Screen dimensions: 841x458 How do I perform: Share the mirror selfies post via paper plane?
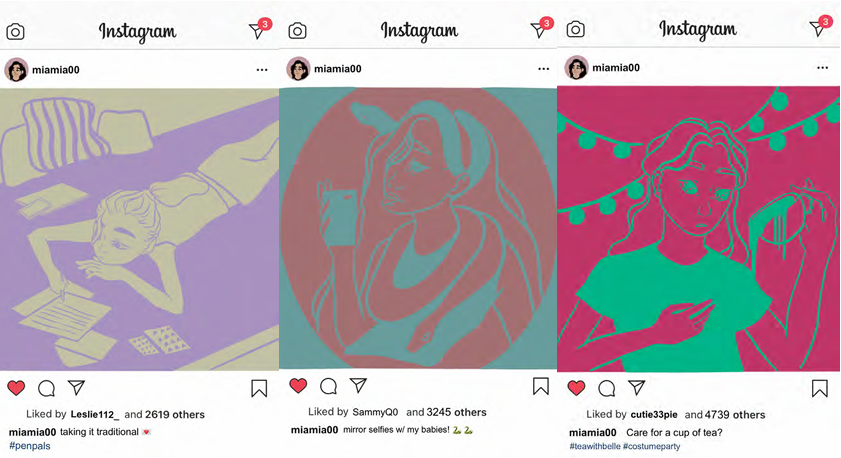358,385
